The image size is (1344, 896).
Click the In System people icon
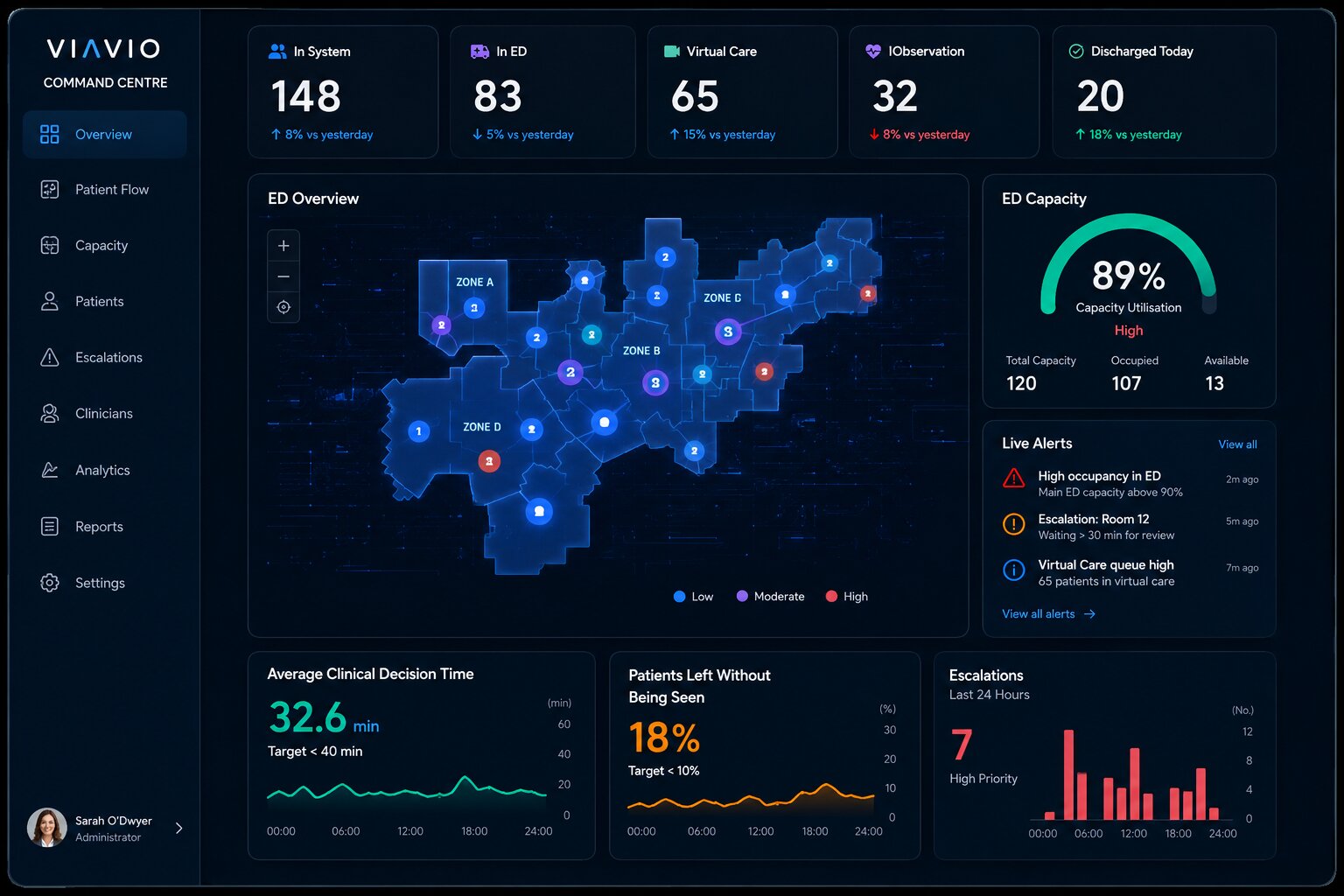coord(277,52)
